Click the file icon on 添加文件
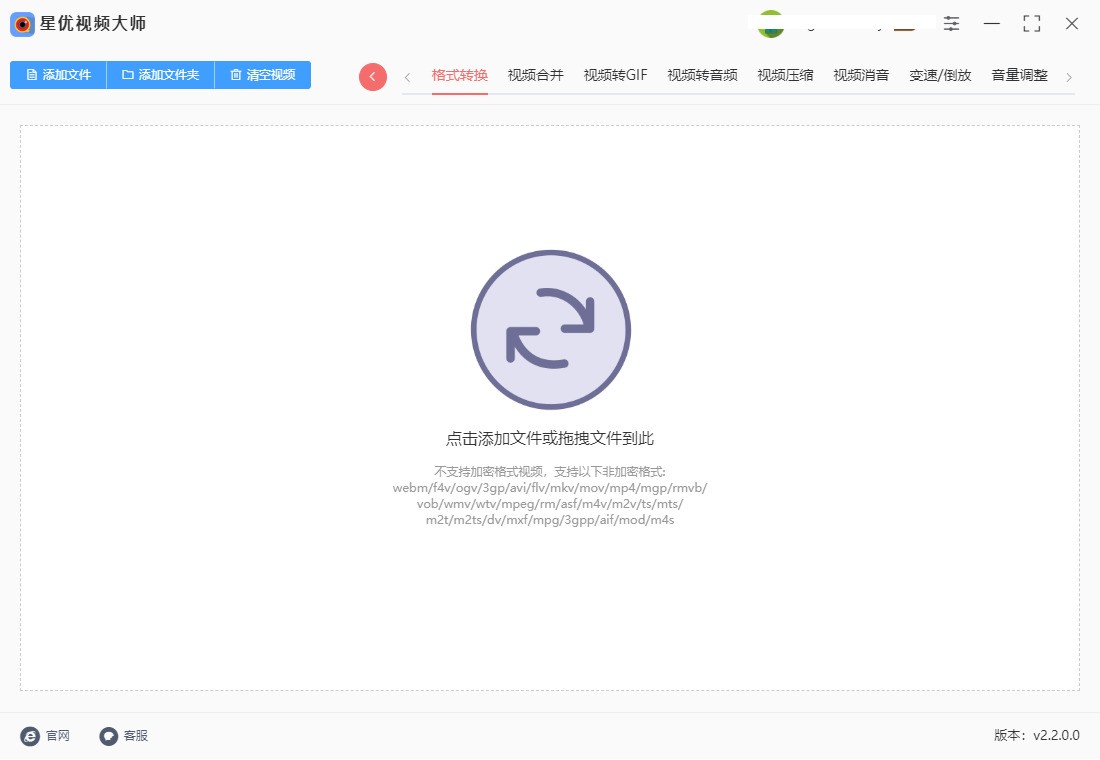1100x760 pixels. point(31,74)
